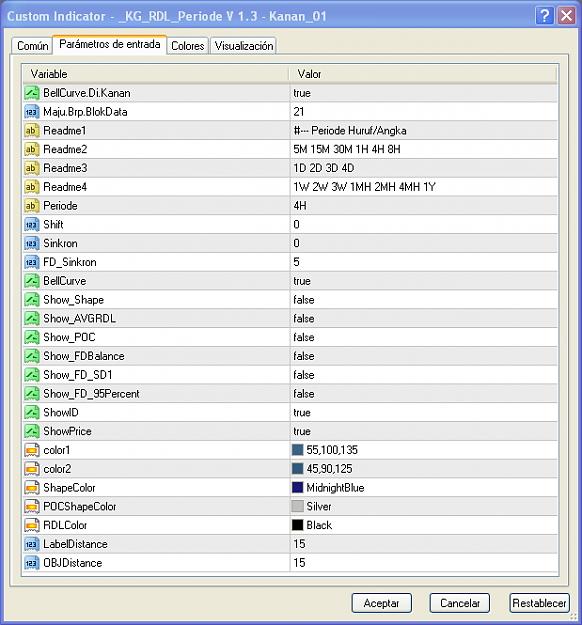The height and width of the screenshot is (625, 582).
Task: Click the integer icon beside FD_Sinkron
Action: tap(31, 262)
